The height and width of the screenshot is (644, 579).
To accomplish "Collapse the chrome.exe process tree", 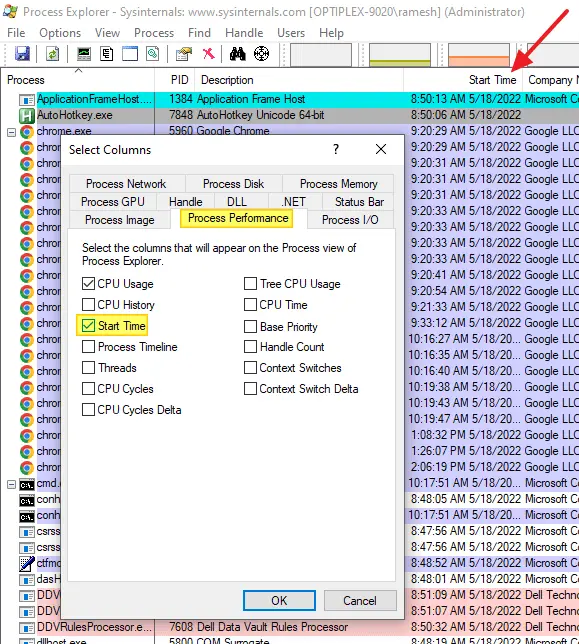I will pyautogui.click(x=11, y=132).
